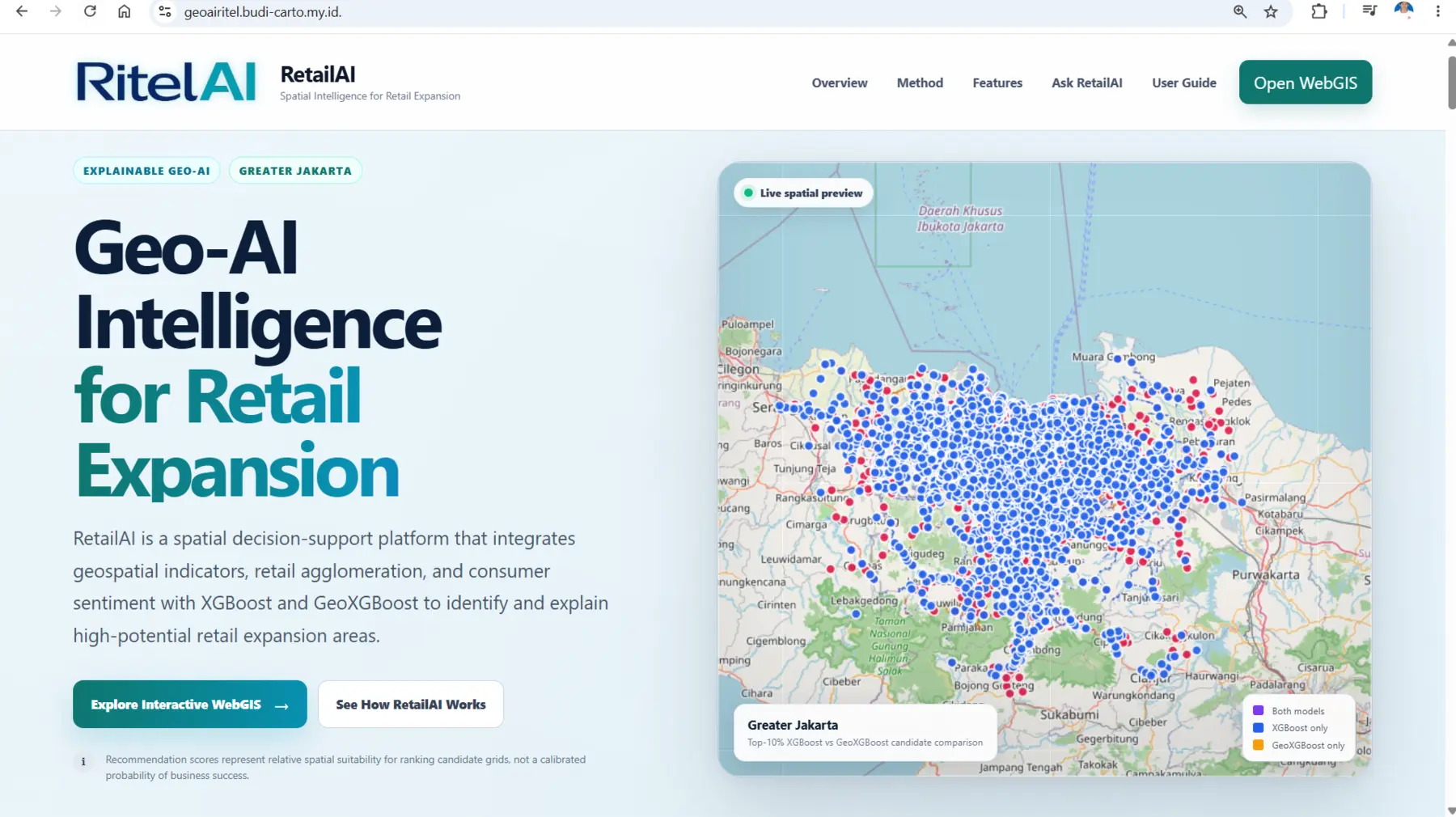This screenshot has width=1456, height=817.
Task: Open the extensions puzzle icon
Action: (1318, 11)
